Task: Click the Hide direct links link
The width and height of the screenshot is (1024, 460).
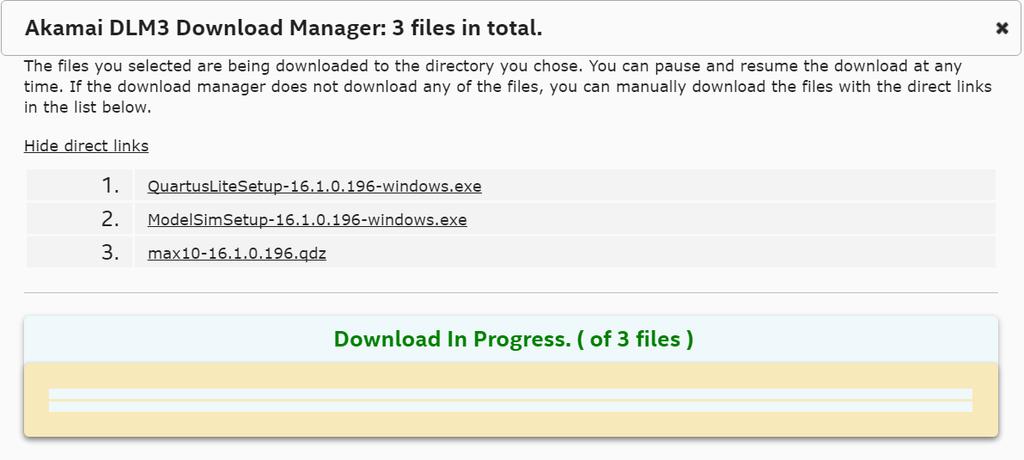Action: click(x=86, y=146)
